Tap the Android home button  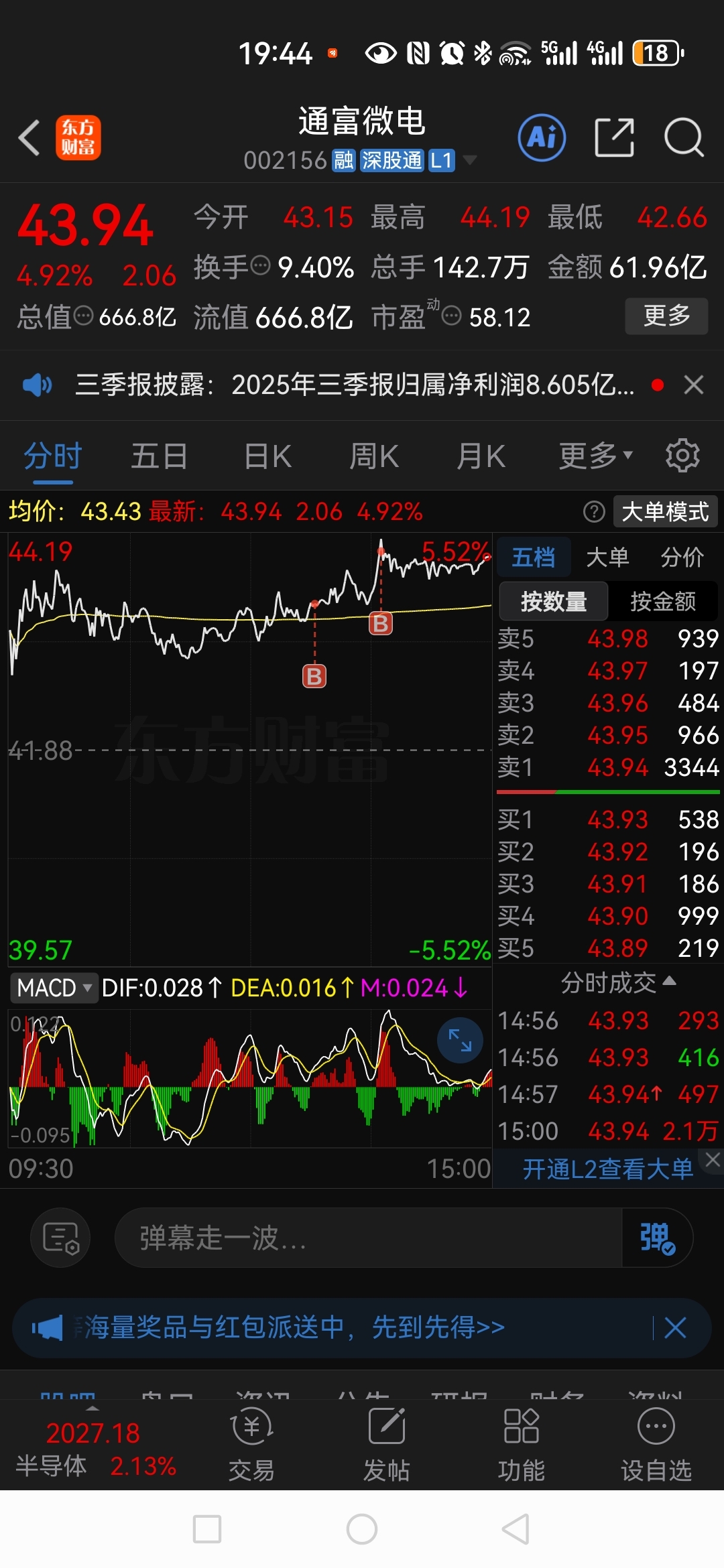click(362, 1530)
